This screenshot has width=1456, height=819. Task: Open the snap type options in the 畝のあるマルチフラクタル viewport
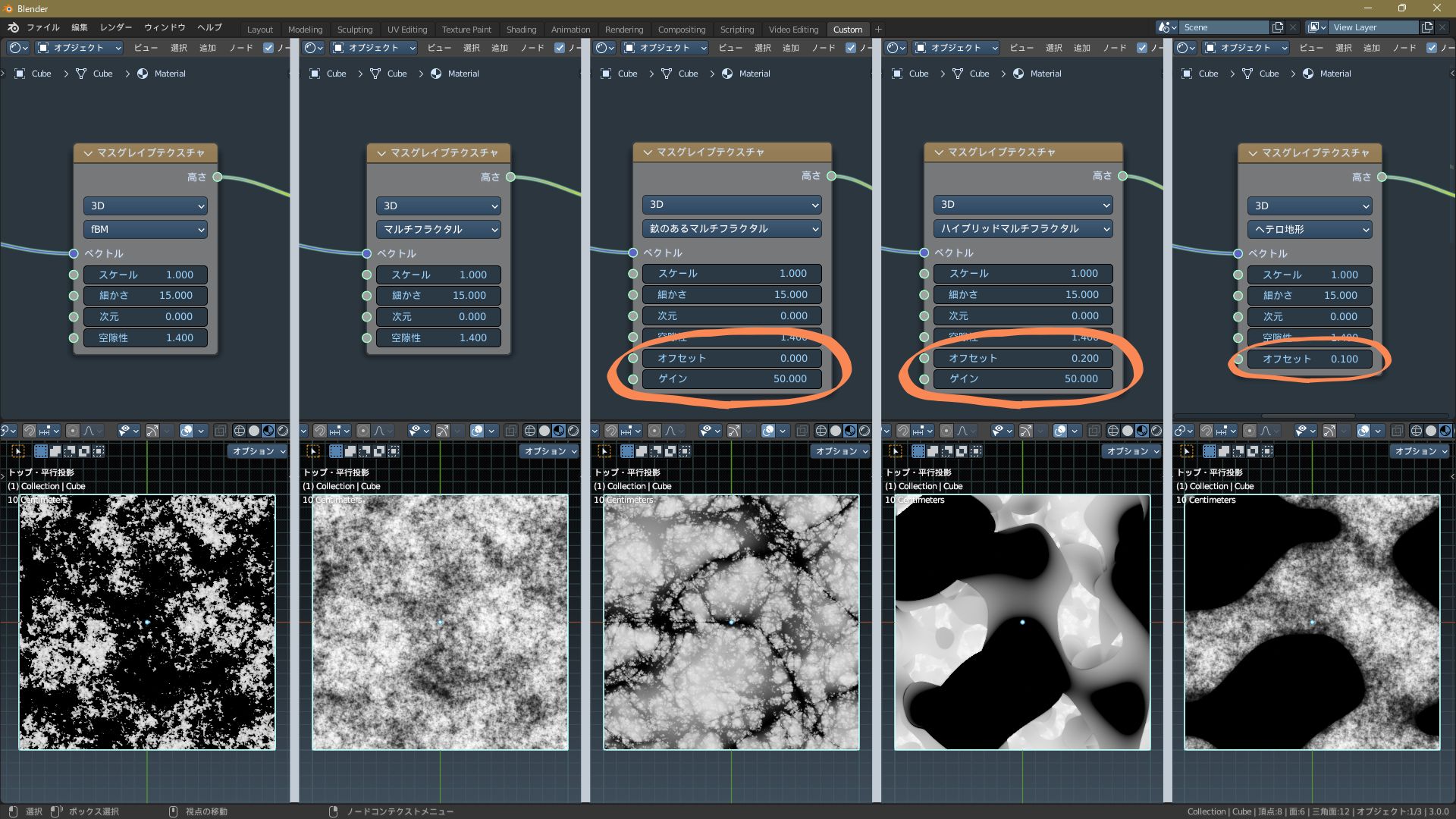[x=629, y=431]
